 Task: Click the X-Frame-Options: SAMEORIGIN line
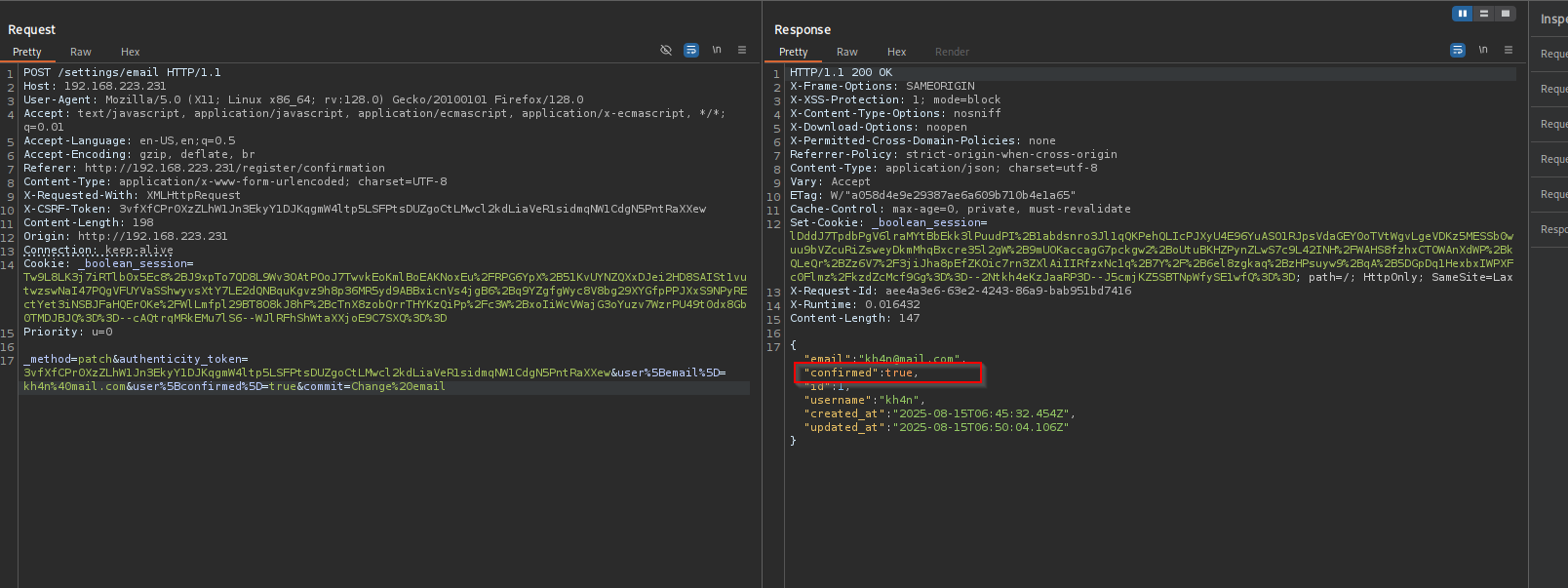click(882, 86)
